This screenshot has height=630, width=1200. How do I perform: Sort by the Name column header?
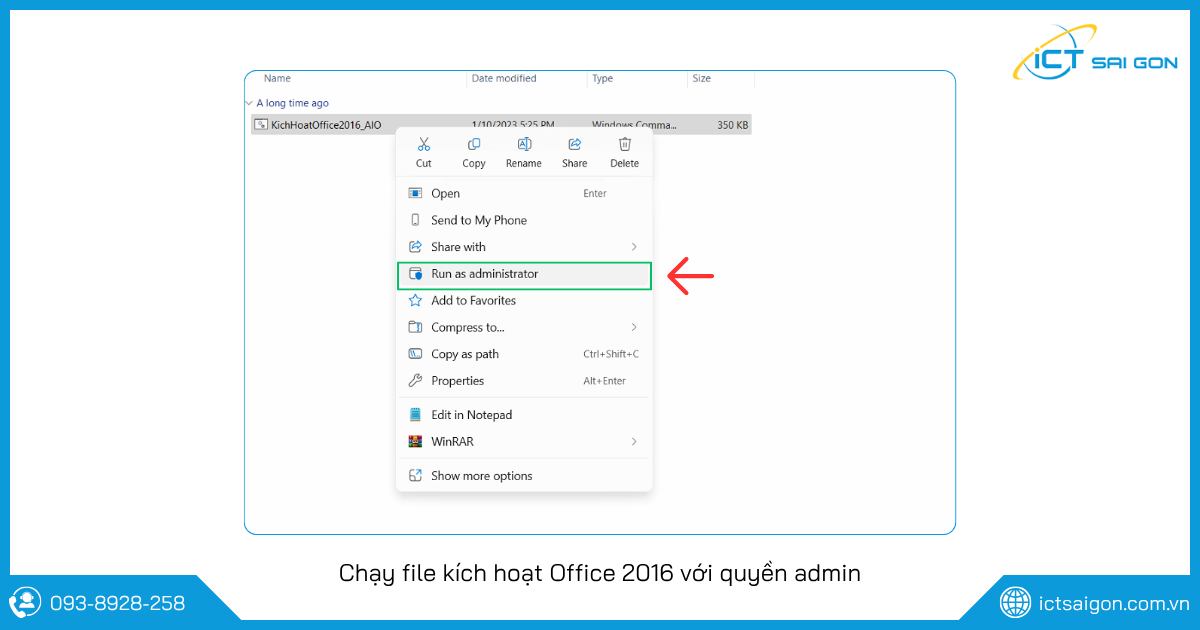click(x=277, y=78)
